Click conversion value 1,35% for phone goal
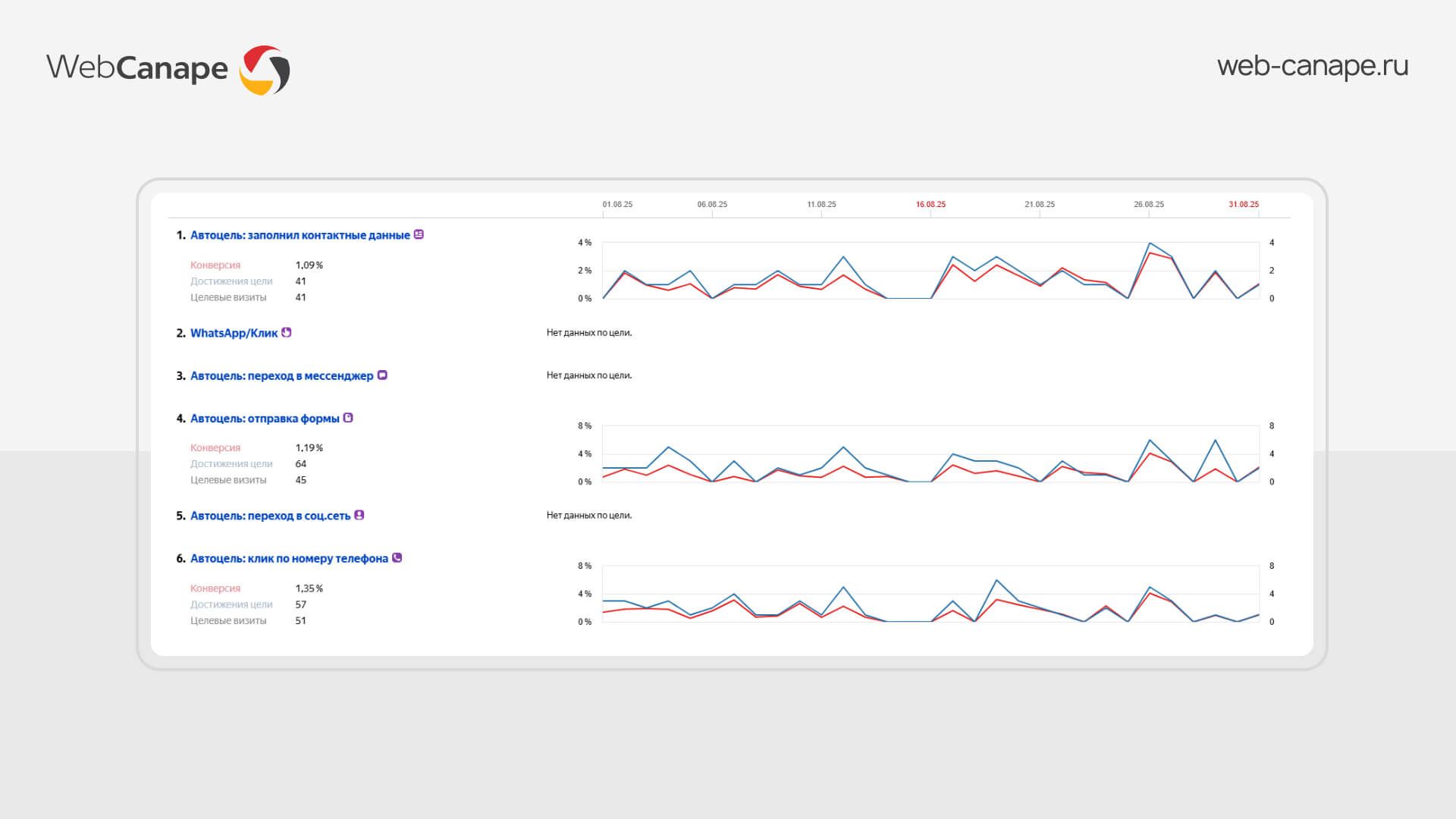The image size is (1456, 819). 309,588
